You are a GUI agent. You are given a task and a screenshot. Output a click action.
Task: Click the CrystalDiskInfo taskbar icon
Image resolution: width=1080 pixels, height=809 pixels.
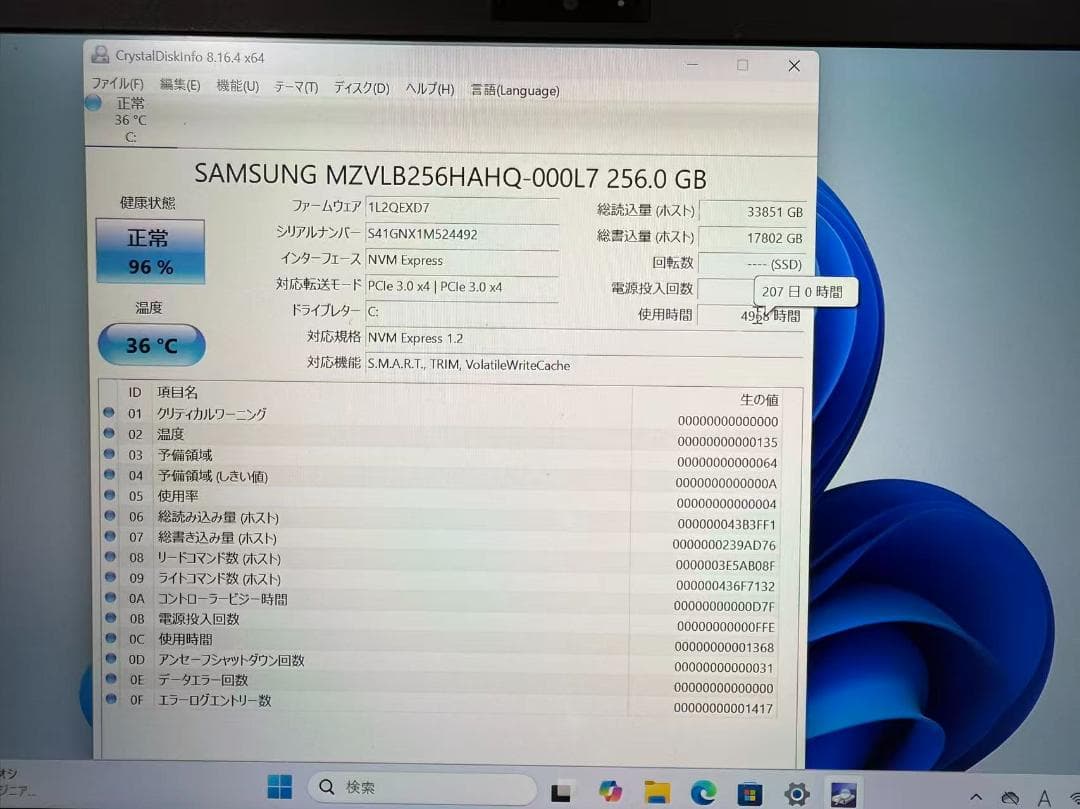[844, 795]
